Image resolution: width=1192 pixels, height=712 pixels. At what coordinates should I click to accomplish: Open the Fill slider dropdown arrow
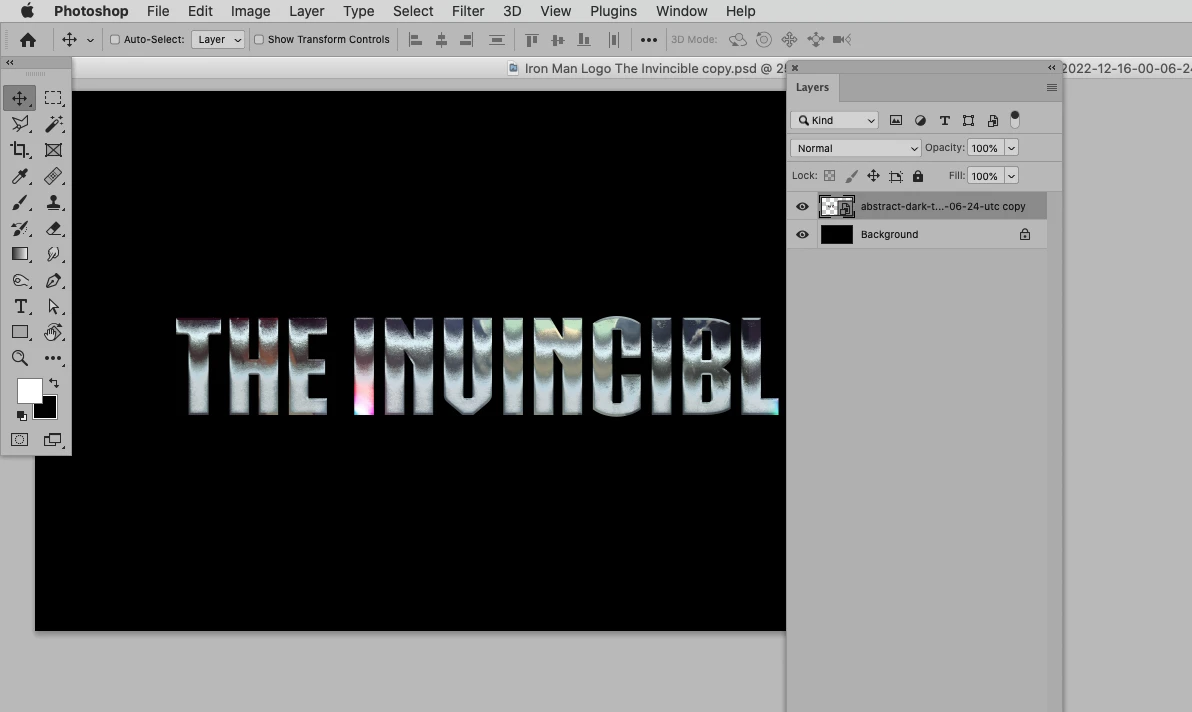[1012, 176]
